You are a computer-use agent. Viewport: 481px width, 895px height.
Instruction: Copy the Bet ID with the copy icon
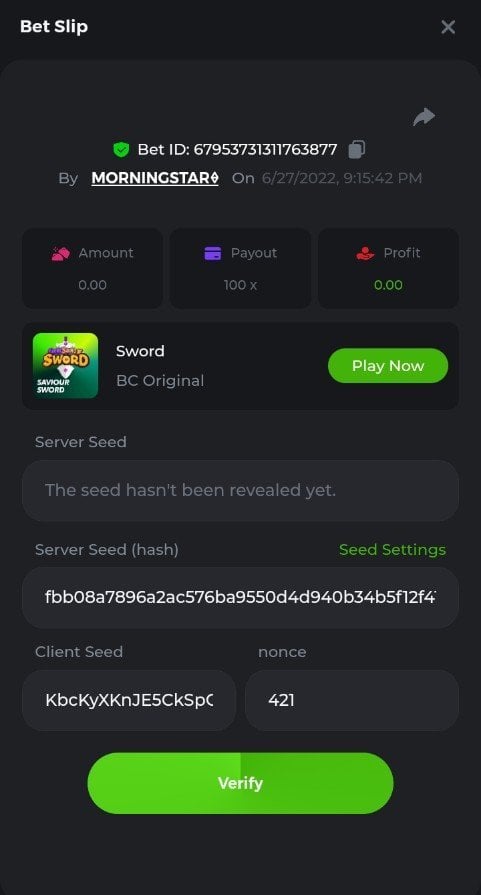point(357,150)
